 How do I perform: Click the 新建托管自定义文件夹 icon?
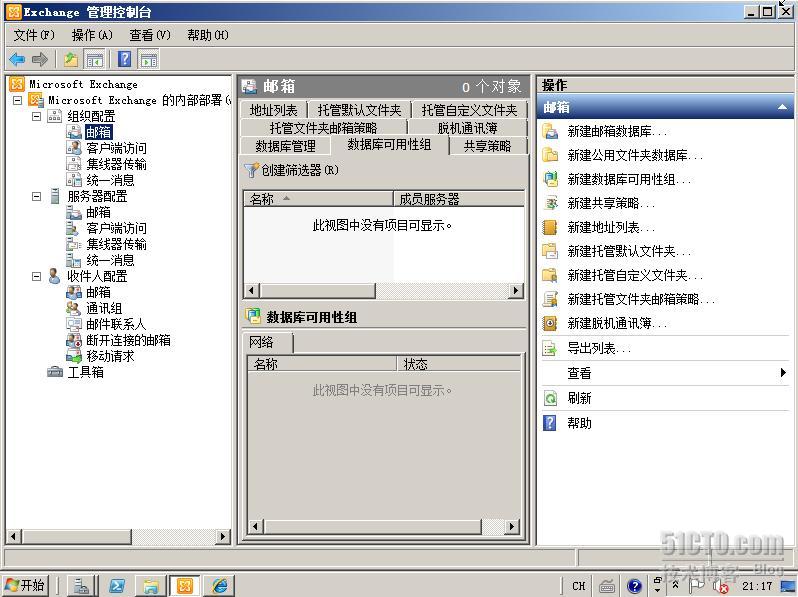[x=550, y=275]
